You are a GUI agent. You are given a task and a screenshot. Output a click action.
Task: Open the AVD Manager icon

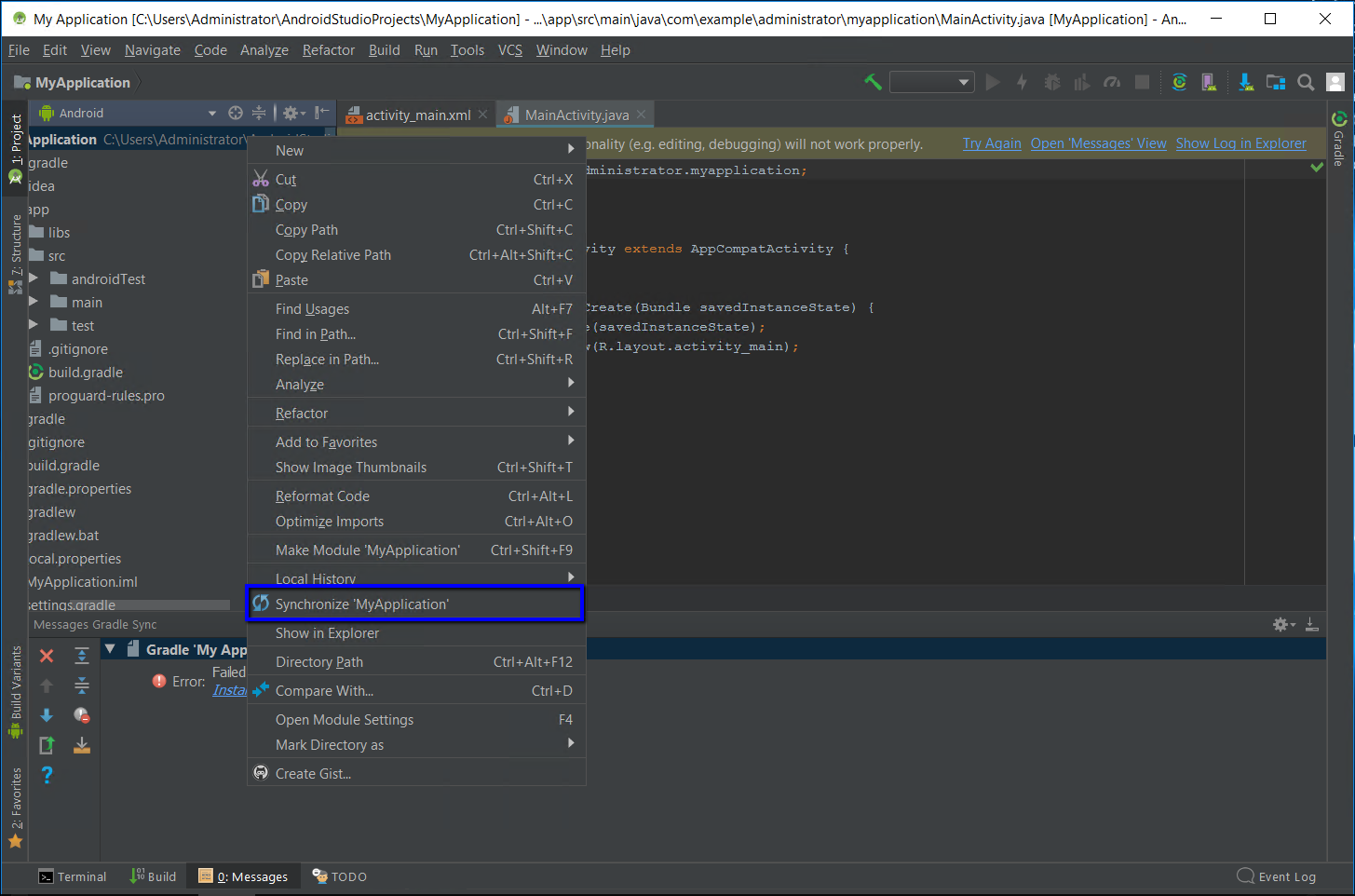click(1209, 82)
